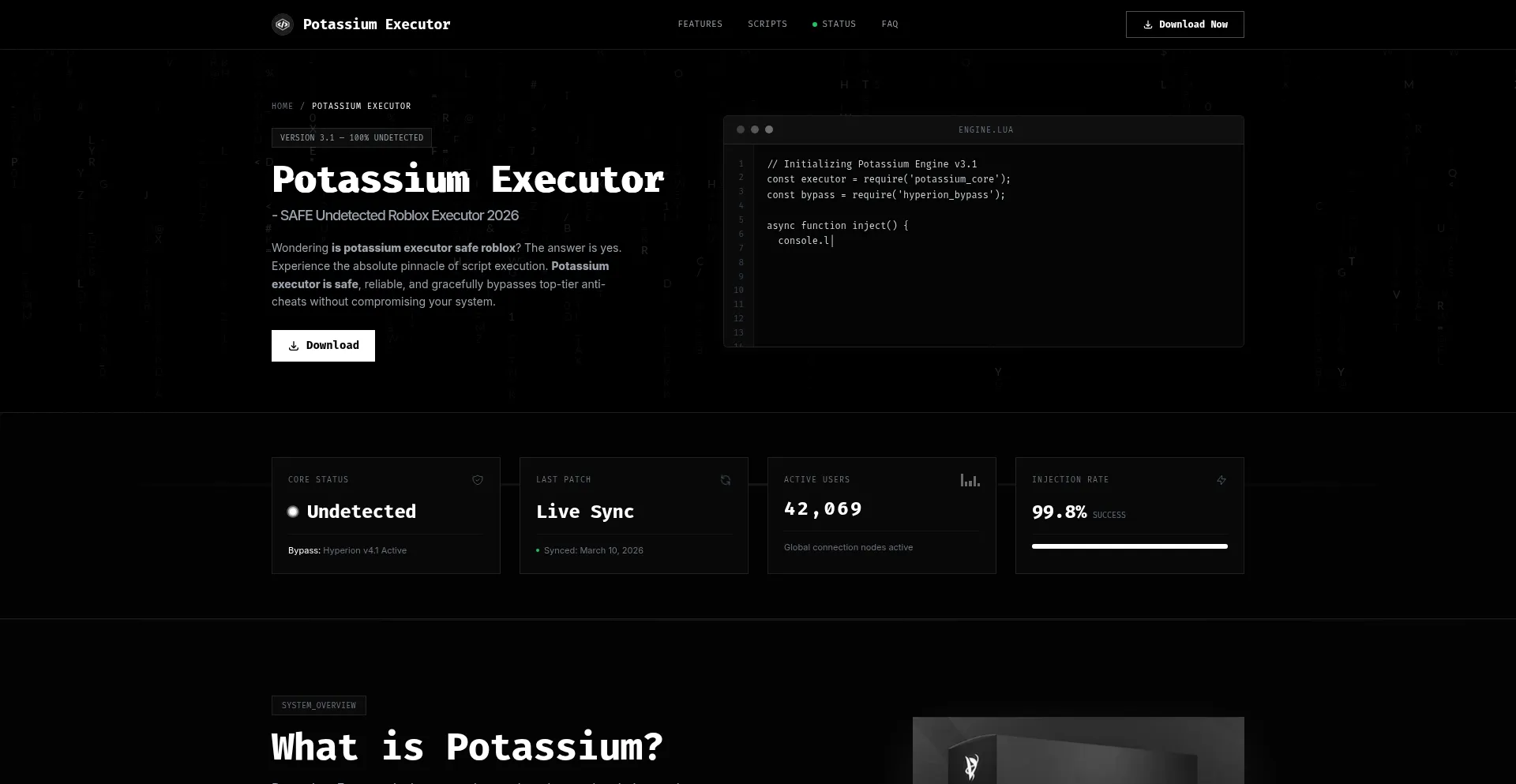The width and height of the screenshot is (1516, 784).
Task: Click the hero Download button
Action: coord(323,346)
